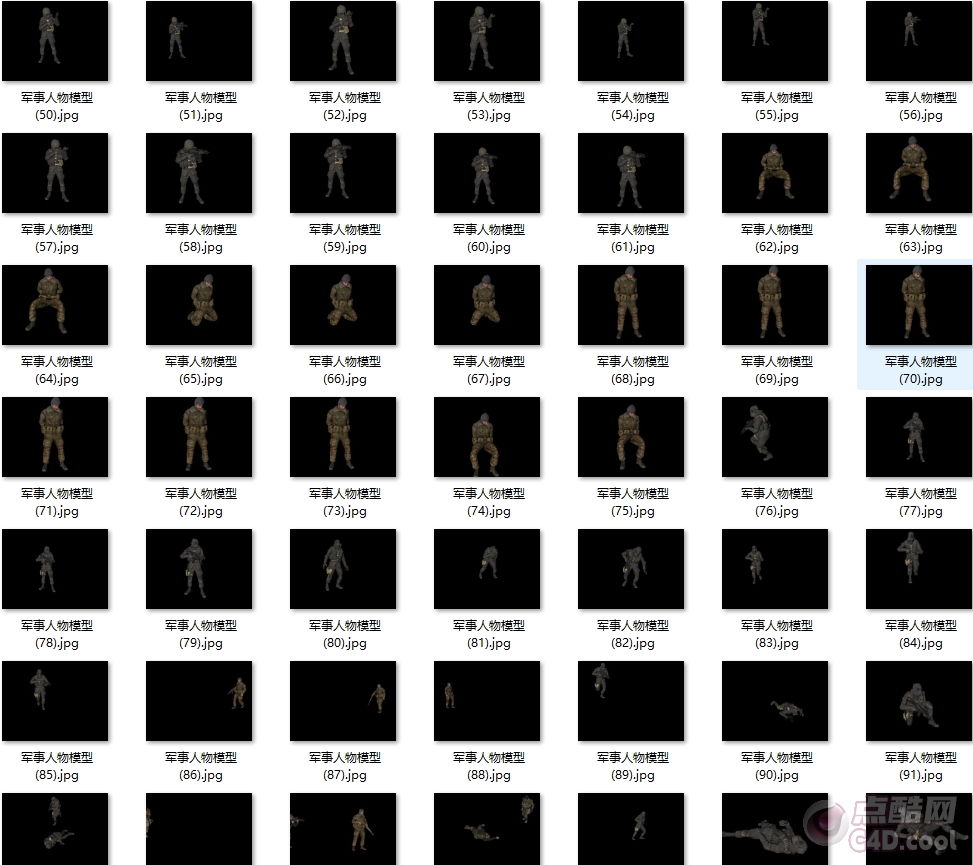Select squatting soldier thumbnail (62).jpg
The width and height of the screenshot is (973, 865).
775,173
